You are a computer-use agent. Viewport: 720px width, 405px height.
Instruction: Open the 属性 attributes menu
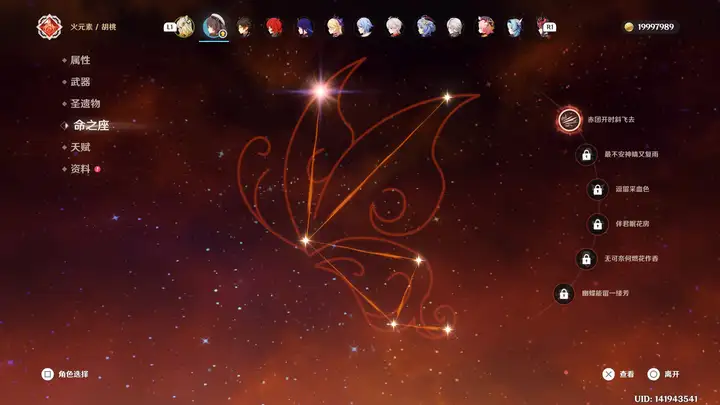[x=80, y=60]
